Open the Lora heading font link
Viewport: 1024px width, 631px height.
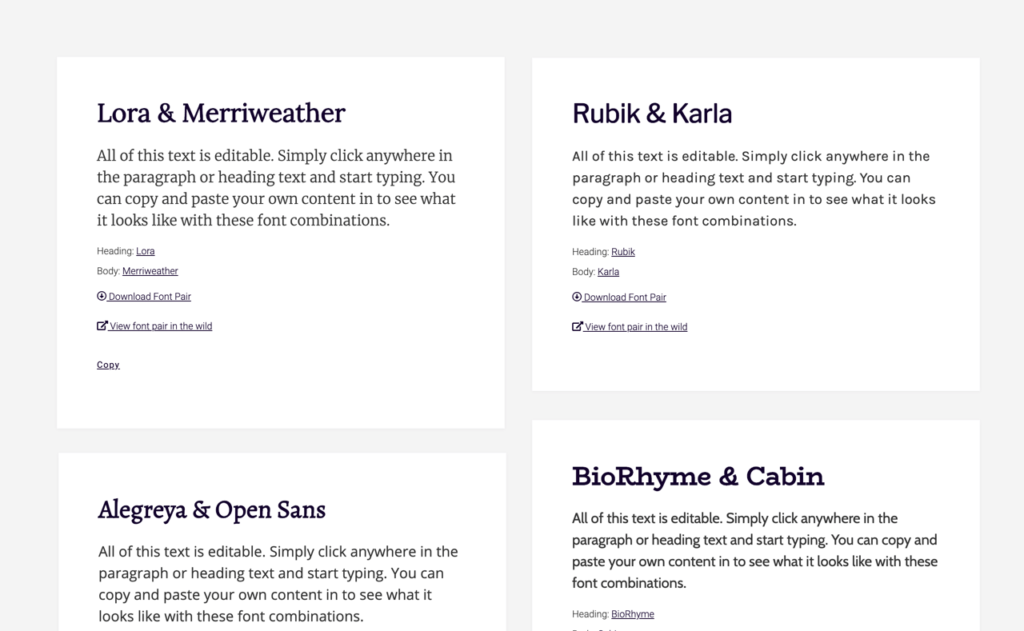point(145,251)
